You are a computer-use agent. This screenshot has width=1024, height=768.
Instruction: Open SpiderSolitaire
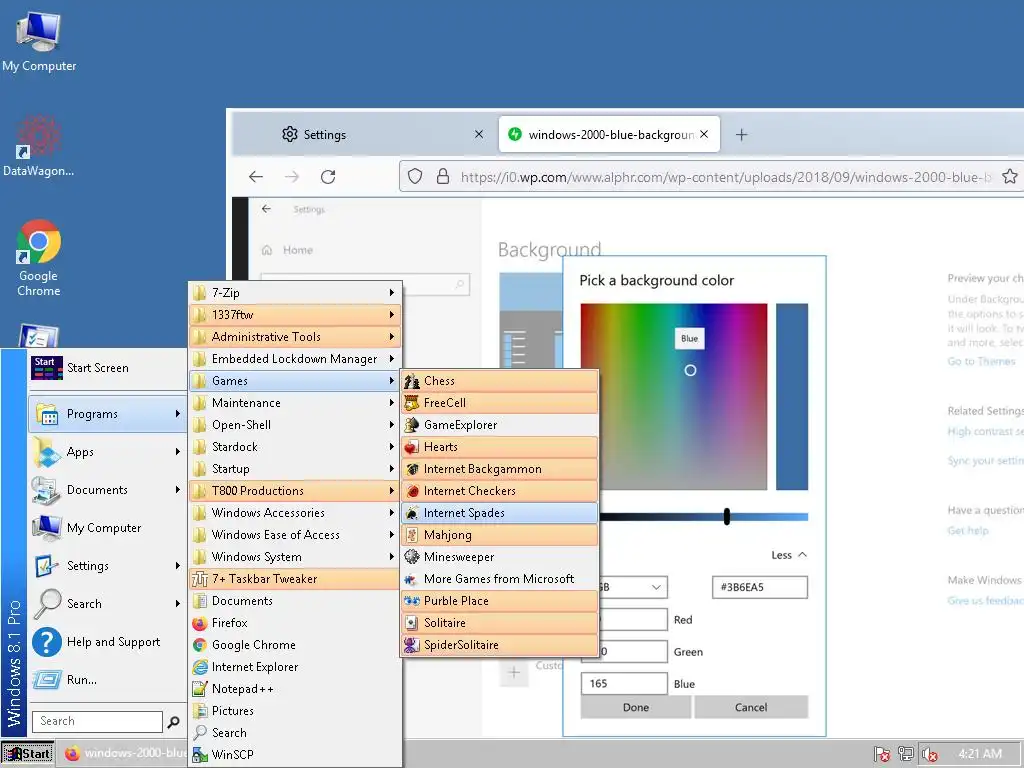(x=500, y=645)
